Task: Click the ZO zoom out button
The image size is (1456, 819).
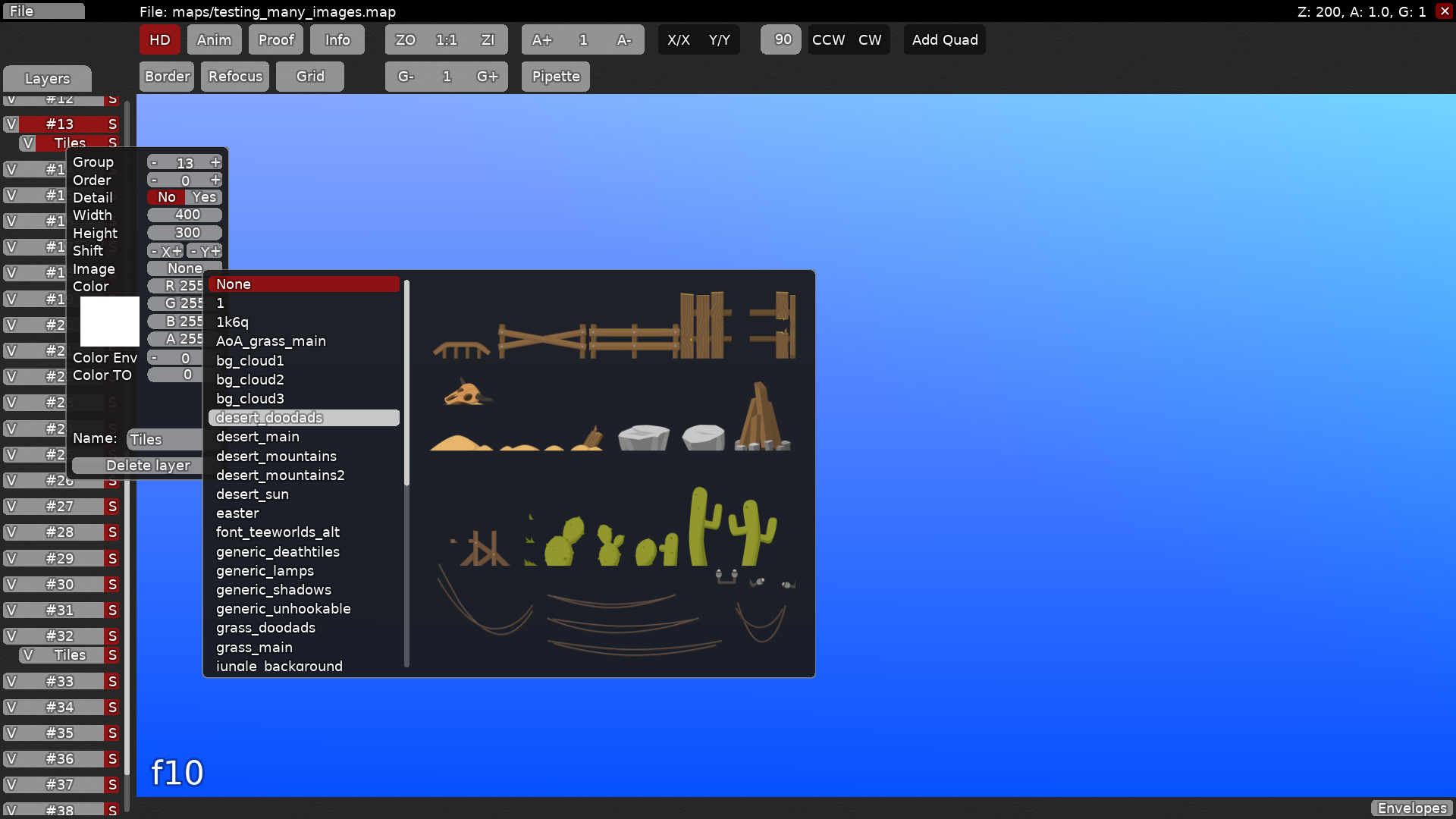Action: [405, 40]
